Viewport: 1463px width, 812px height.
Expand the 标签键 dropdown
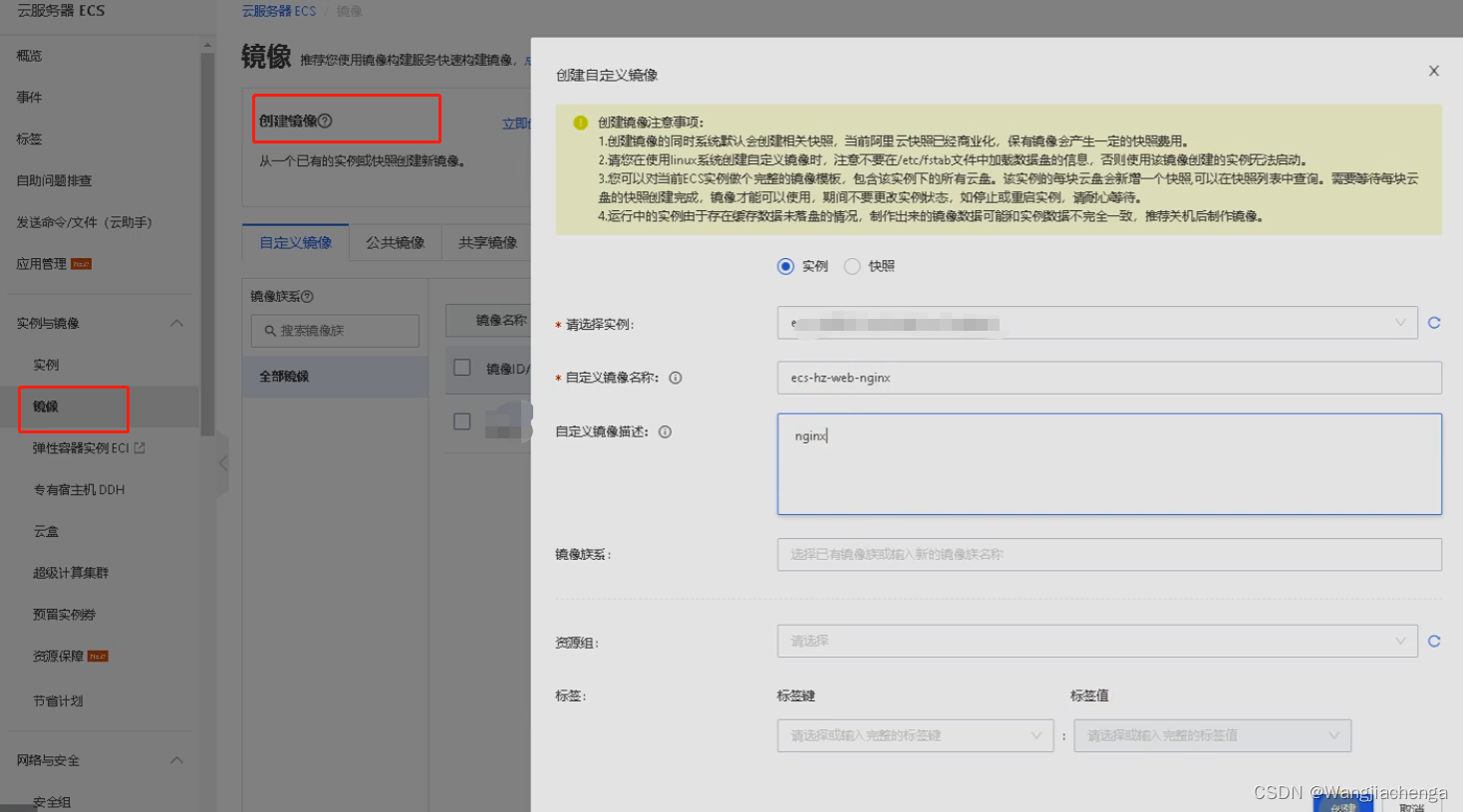tap(915, 735)
